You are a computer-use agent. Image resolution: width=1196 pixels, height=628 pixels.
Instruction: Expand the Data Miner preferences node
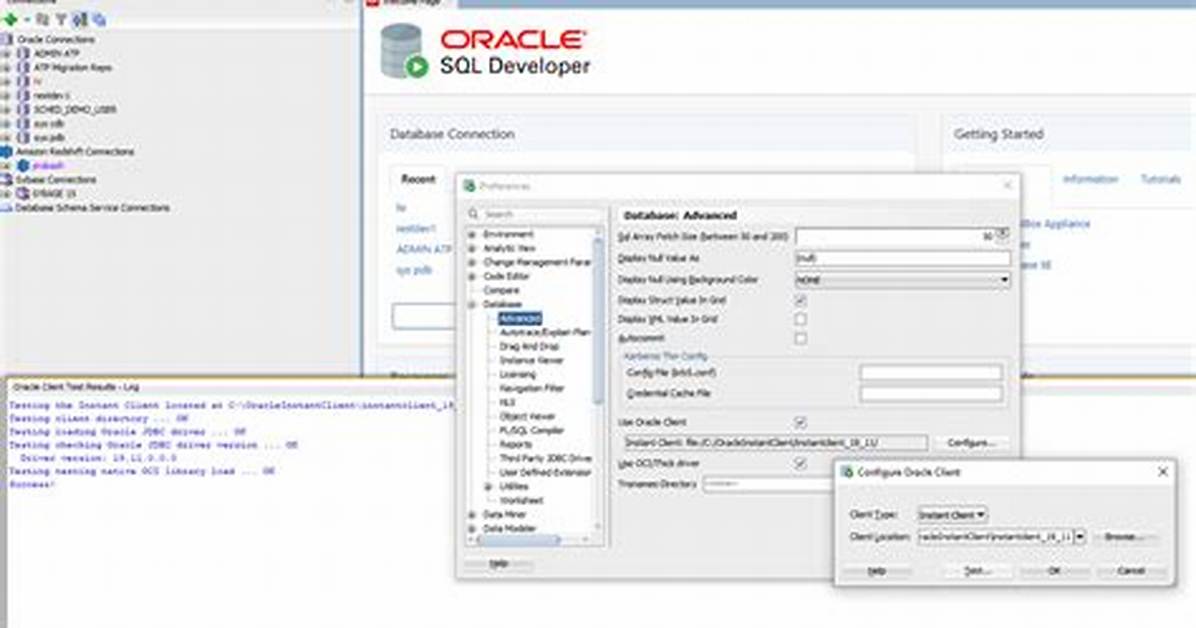pos(472,514)
